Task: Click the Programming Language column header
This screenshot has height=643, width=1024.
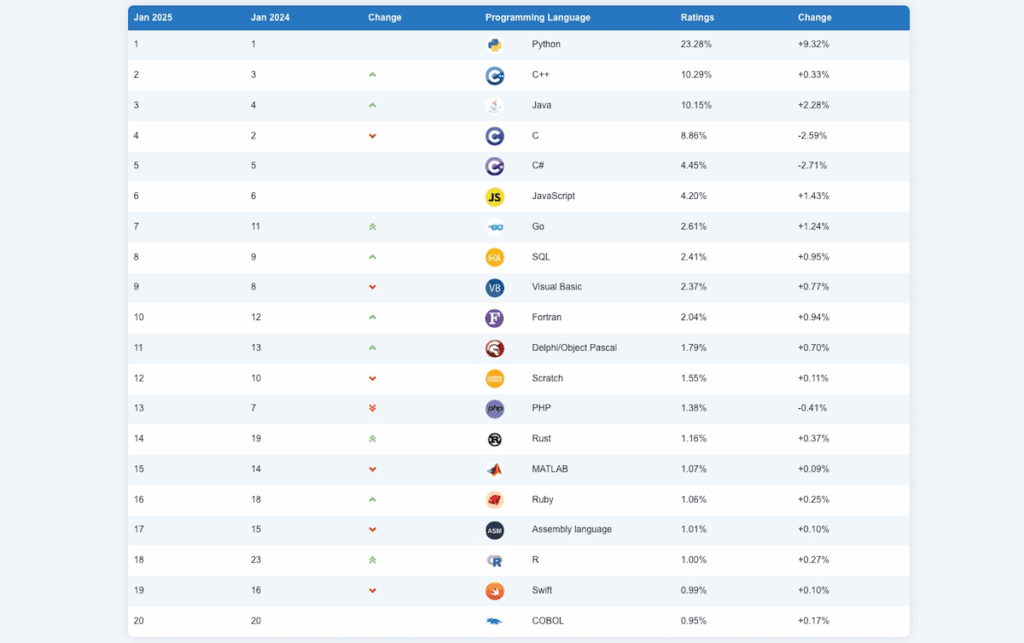Action: (x=537, y=18)
